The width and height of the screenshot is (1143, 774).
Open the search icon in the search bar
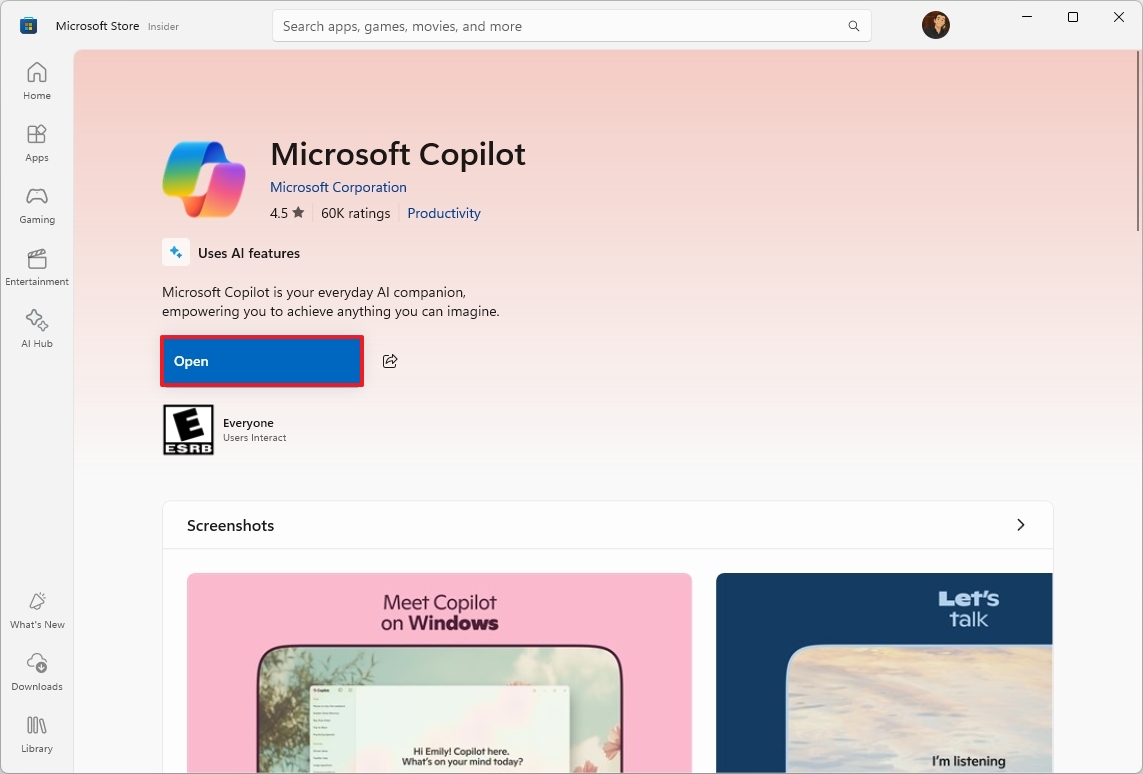852,25
